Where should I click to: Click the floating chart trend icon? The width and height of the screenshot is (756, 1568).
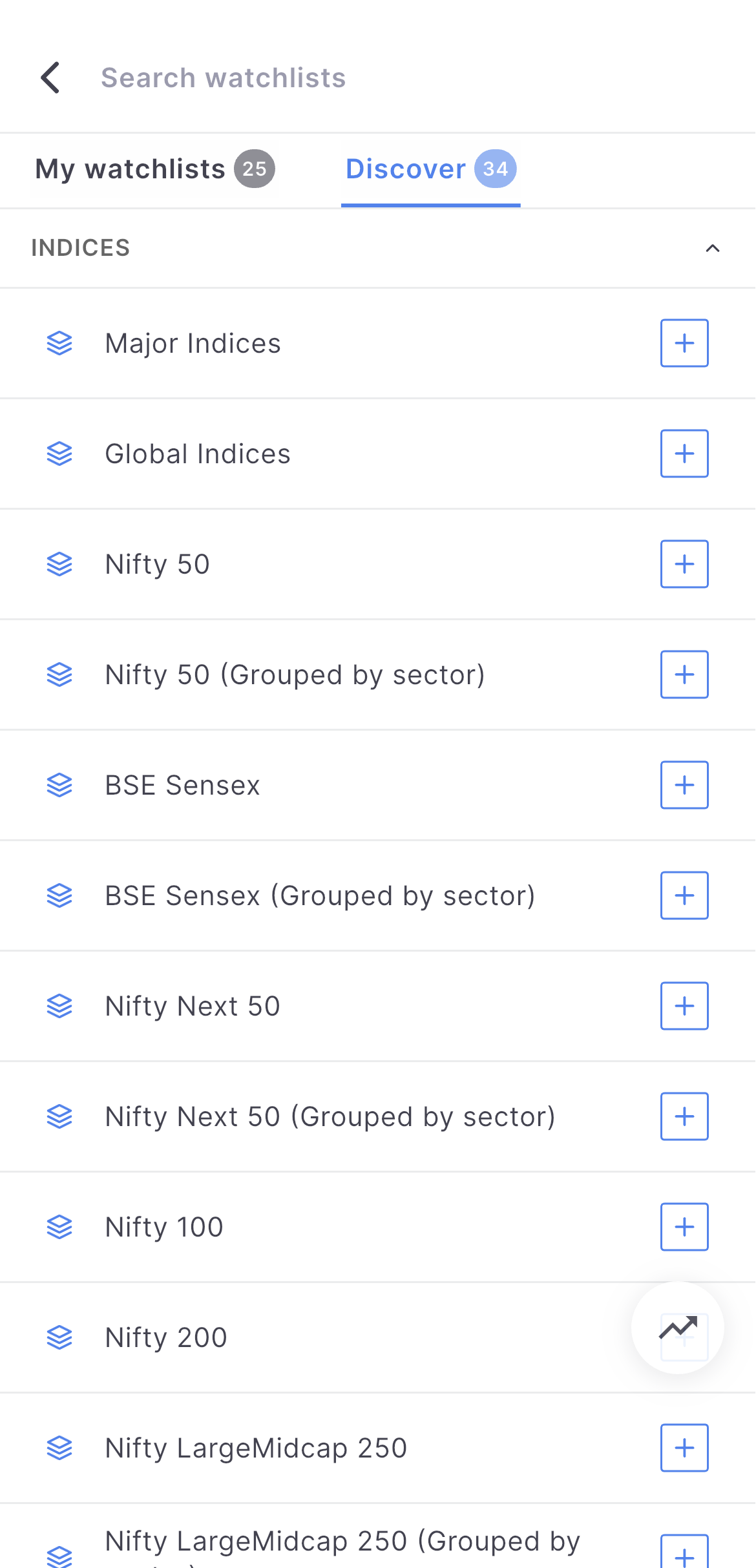click(x=677, y=1328)
